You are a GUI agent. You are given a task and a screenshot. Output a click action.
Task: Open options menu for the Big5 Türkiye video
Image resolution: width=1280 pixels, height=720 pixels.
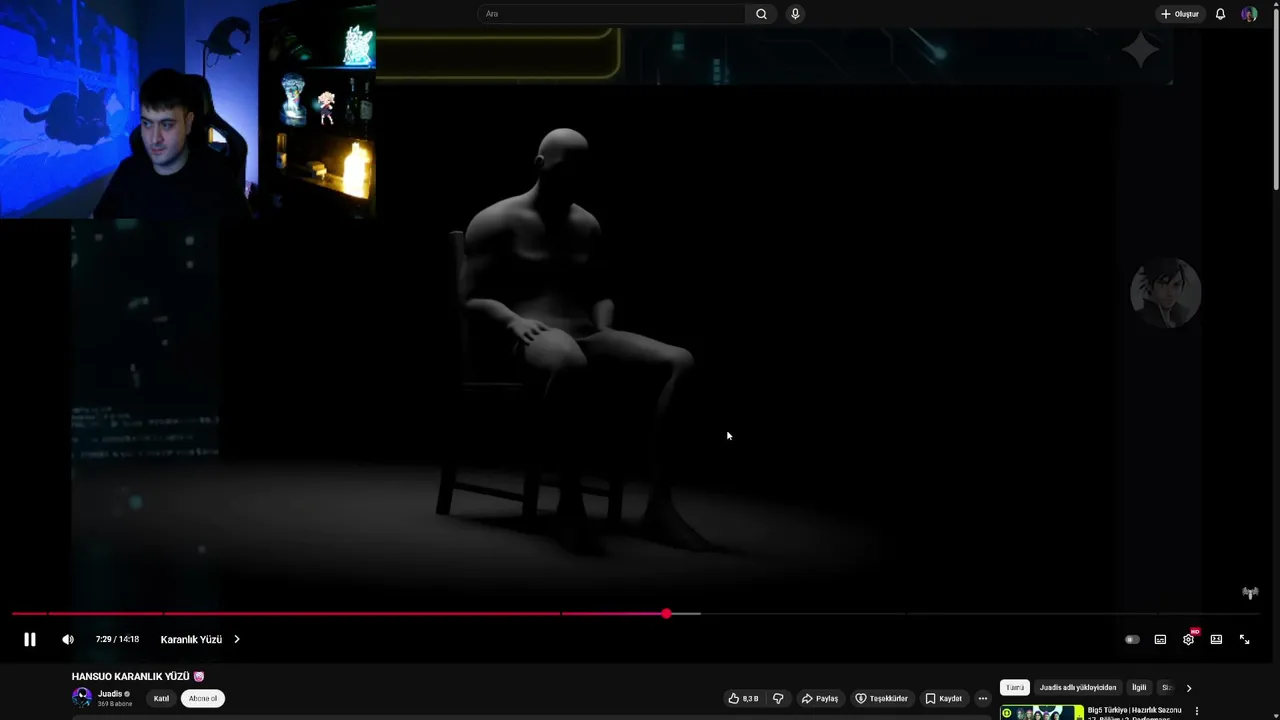[1197, 711]
